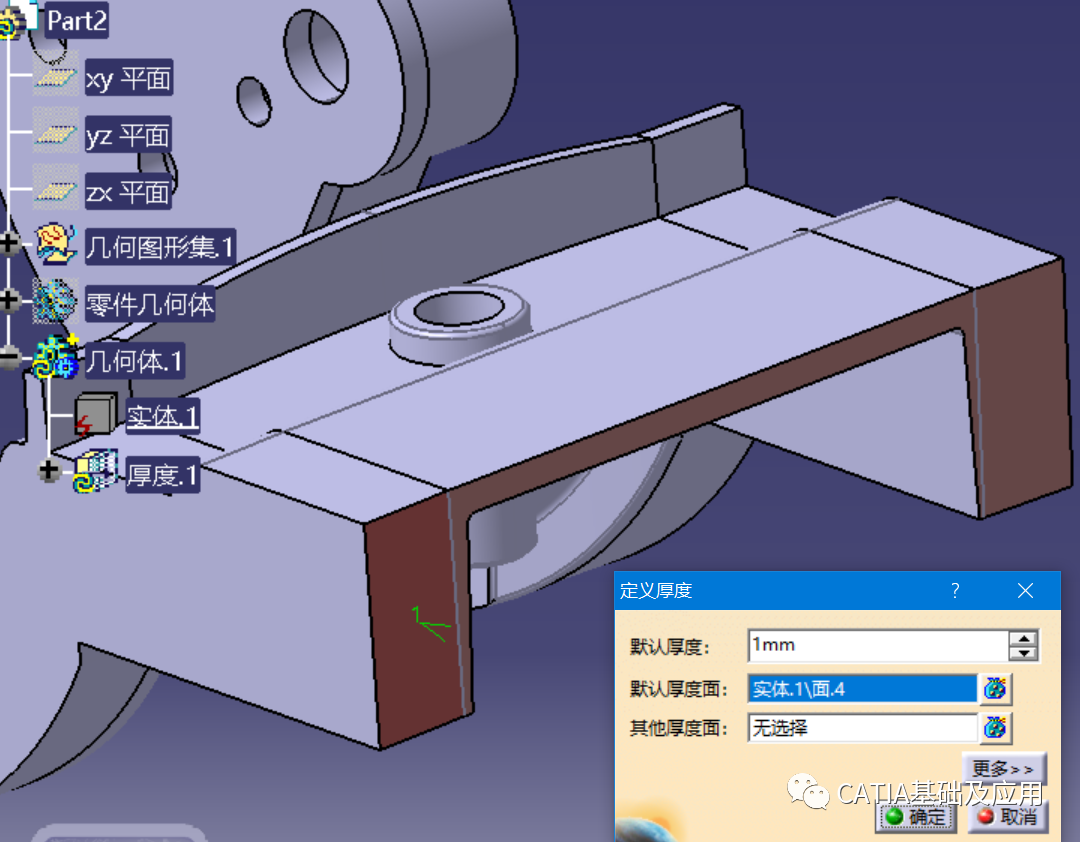
Task: Click the 默认厚度面 selection field
Action: 862,688
